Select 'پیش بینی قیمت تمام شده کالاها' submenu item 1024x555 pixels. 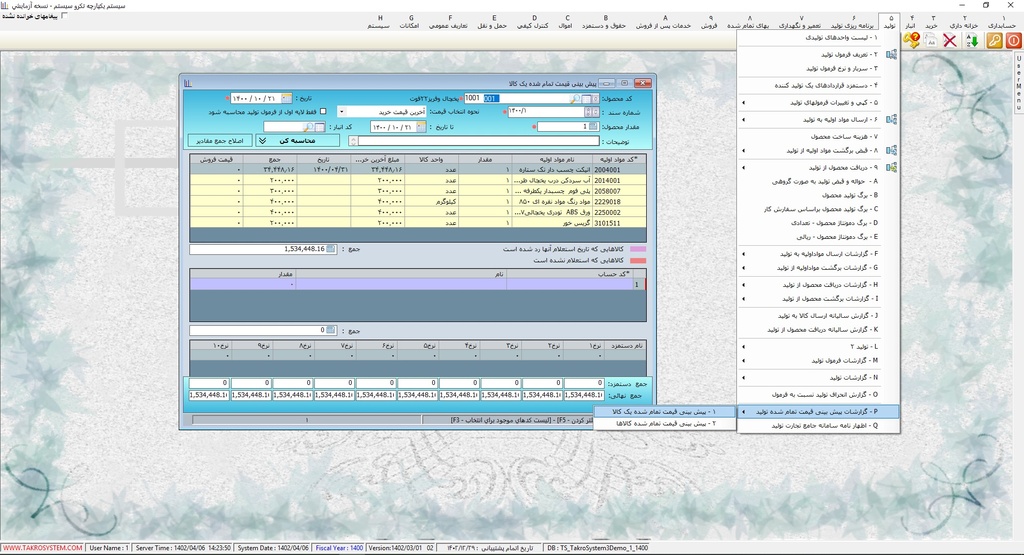[x=667, y=424]
